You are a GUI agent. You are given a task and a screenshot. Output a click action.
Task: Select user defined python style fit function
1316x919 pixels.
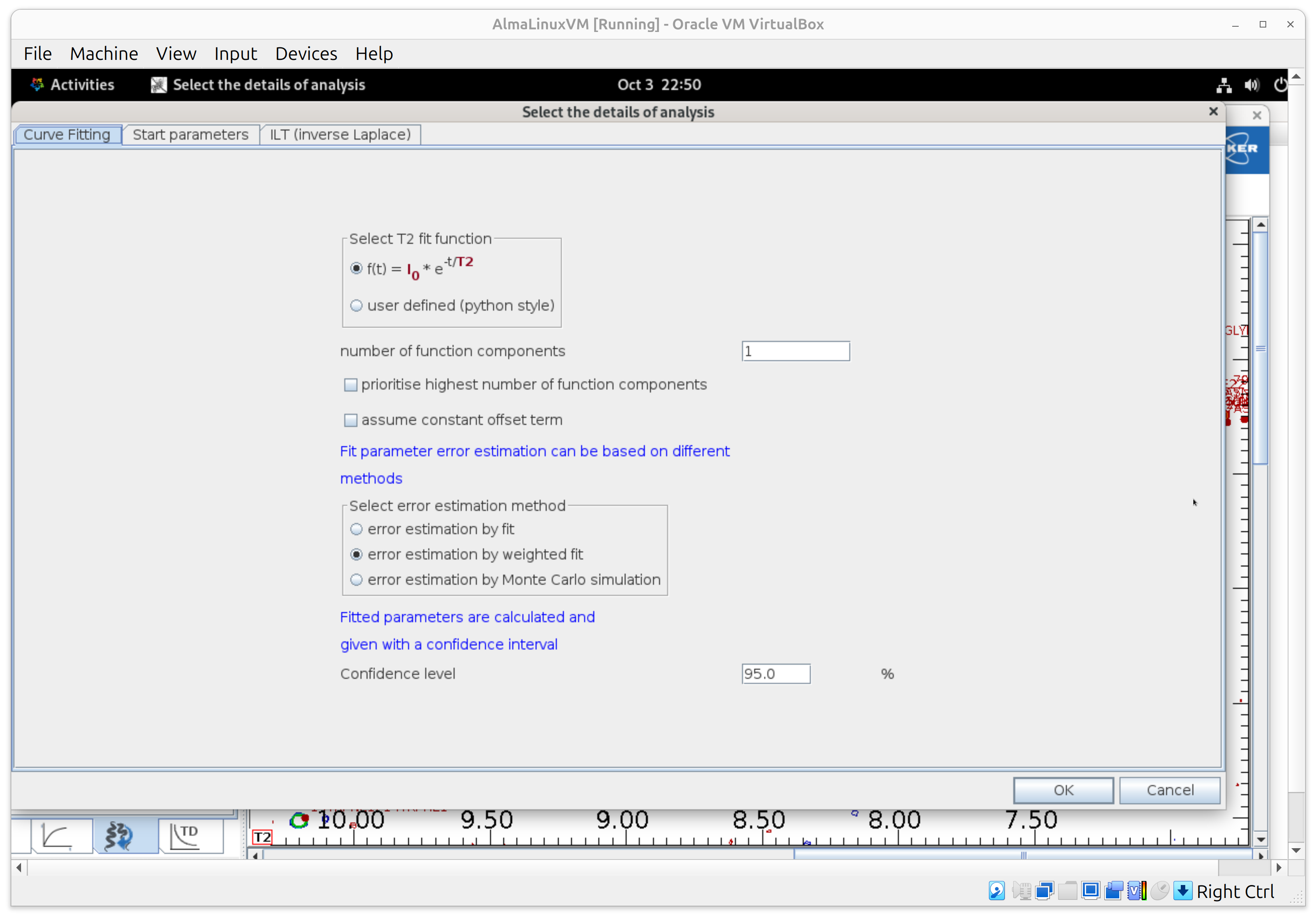pos(357,306)
